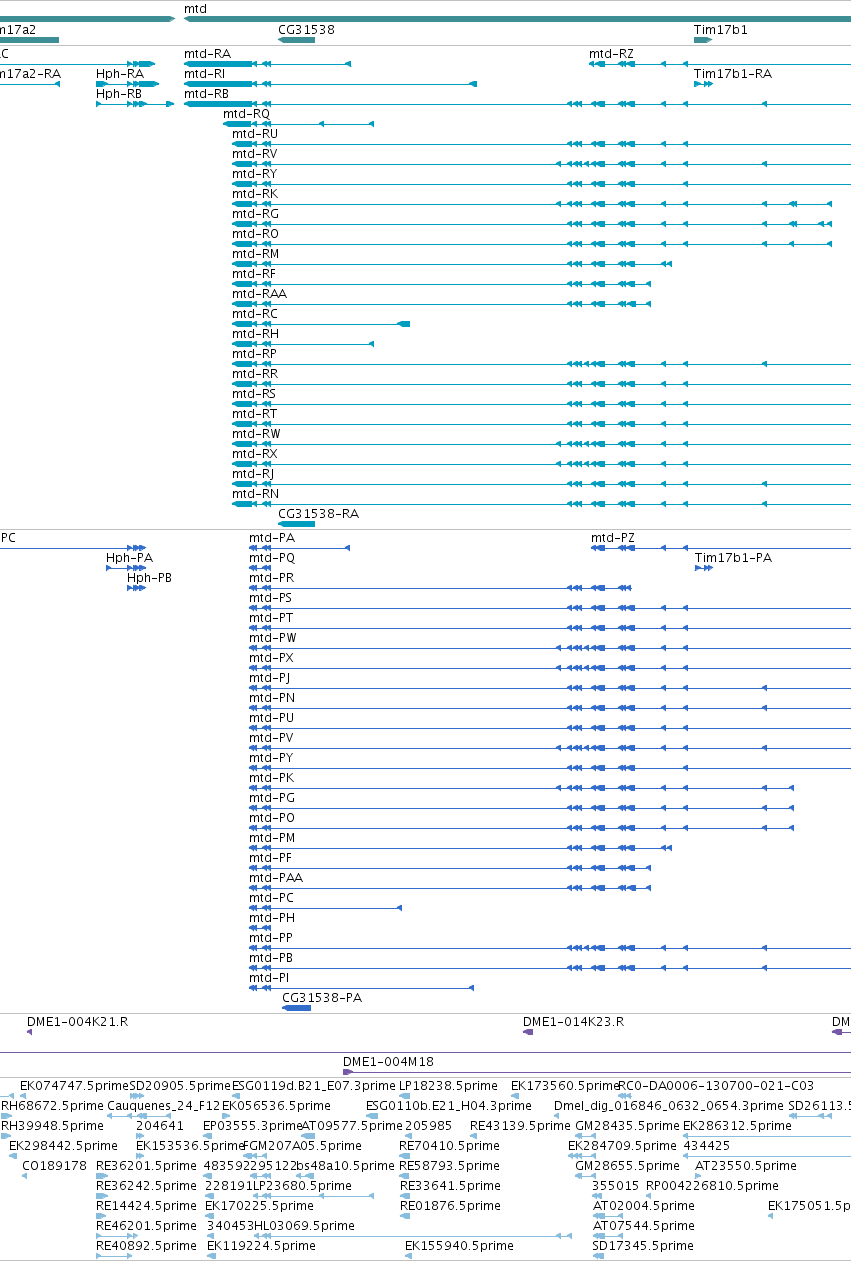
Task: Select transcript Tim17b1-RA
Action: click(x=732, y=73)
